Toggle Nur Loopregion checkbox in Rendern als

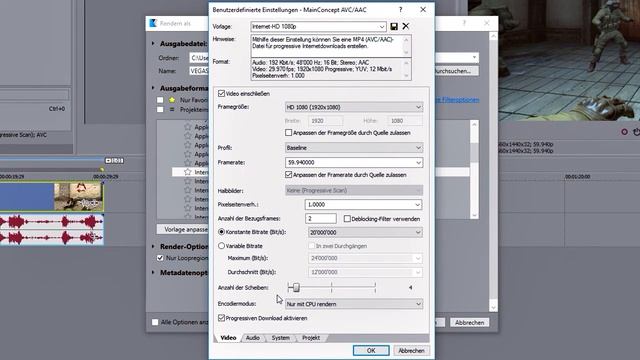160,258
